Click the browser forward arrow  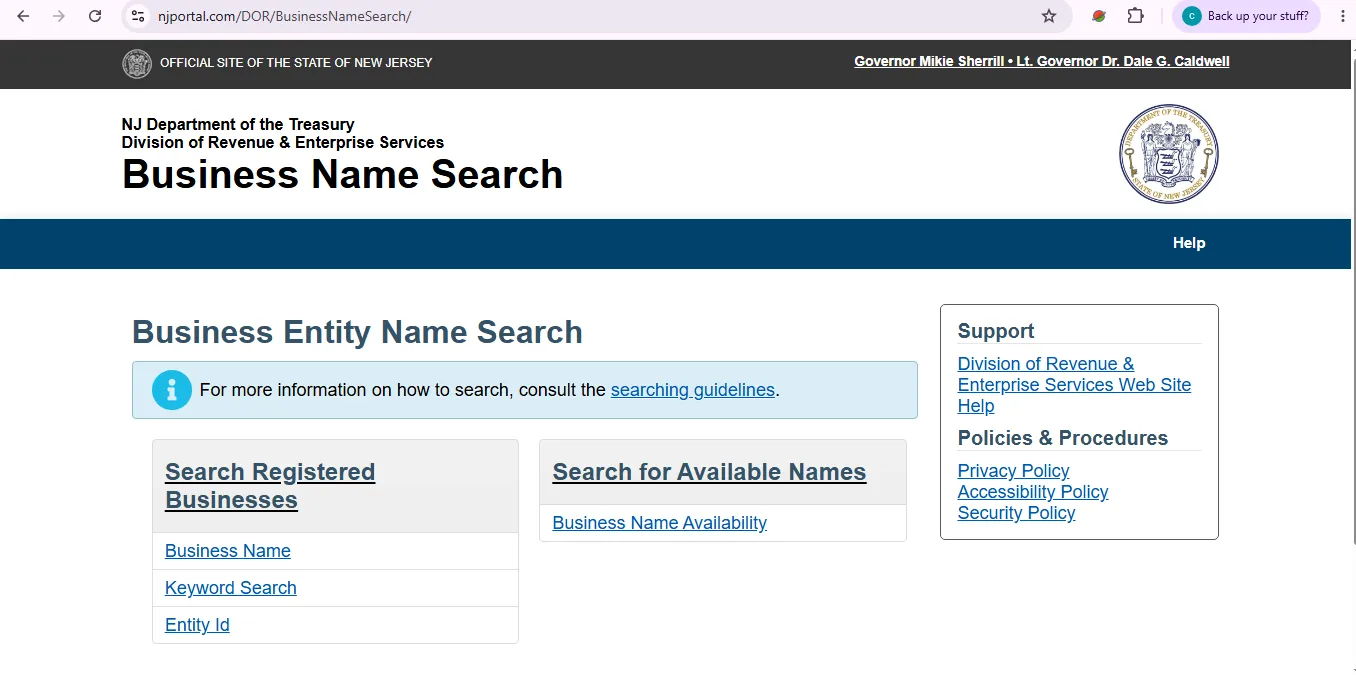[x=59, y=16]
